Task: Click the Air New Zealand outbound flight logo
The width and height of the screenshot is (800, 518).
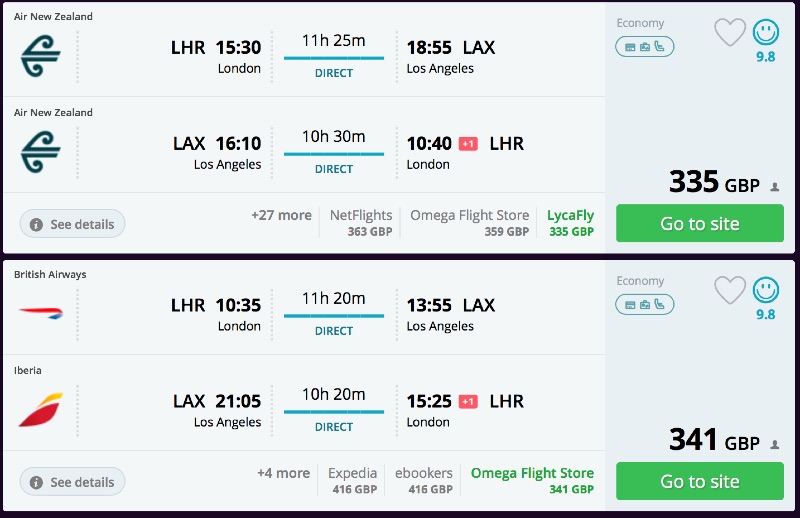Action: pos(40,57)
